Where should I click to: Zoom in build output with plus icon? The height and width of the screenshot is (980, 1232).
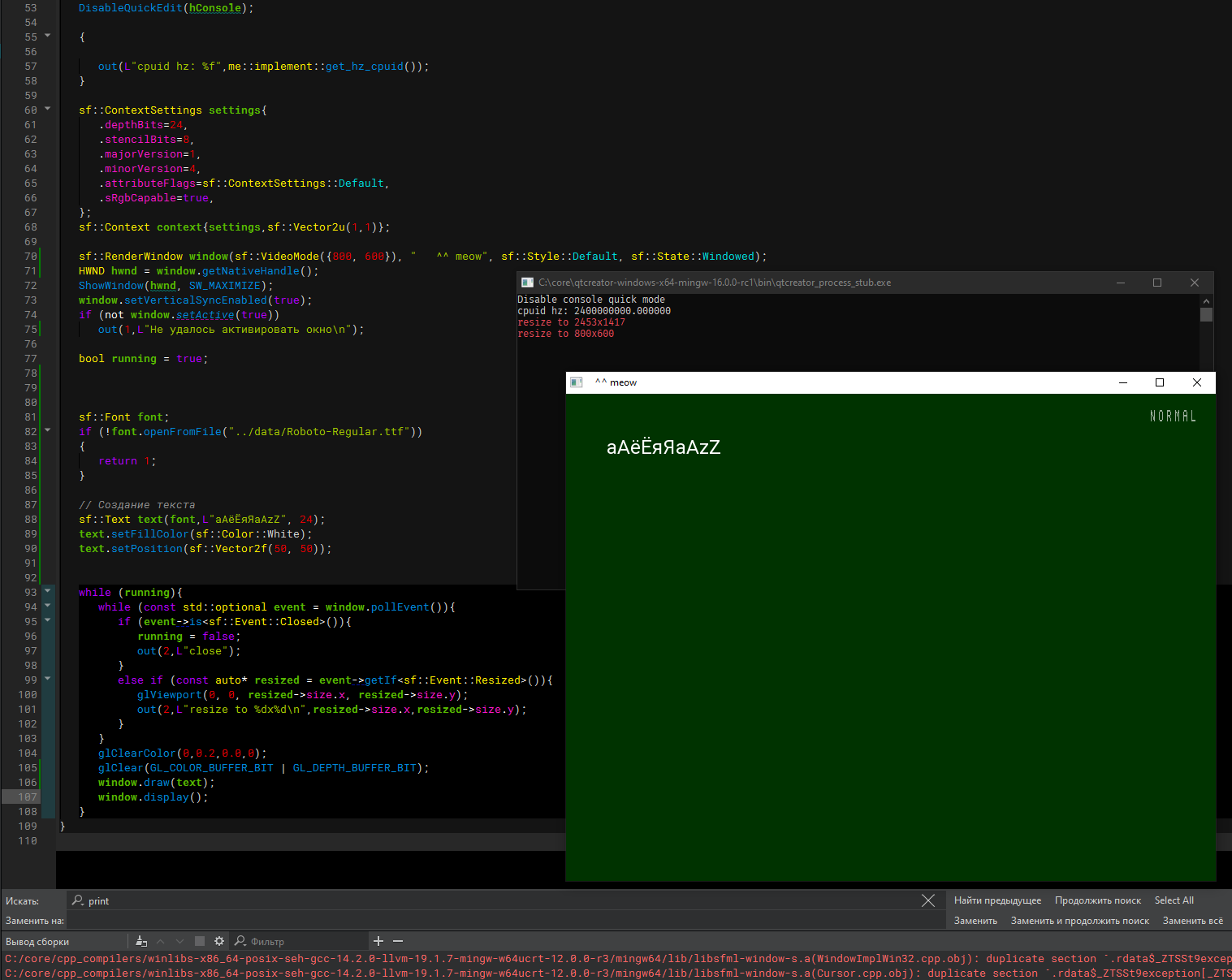(x=378, y=941)
